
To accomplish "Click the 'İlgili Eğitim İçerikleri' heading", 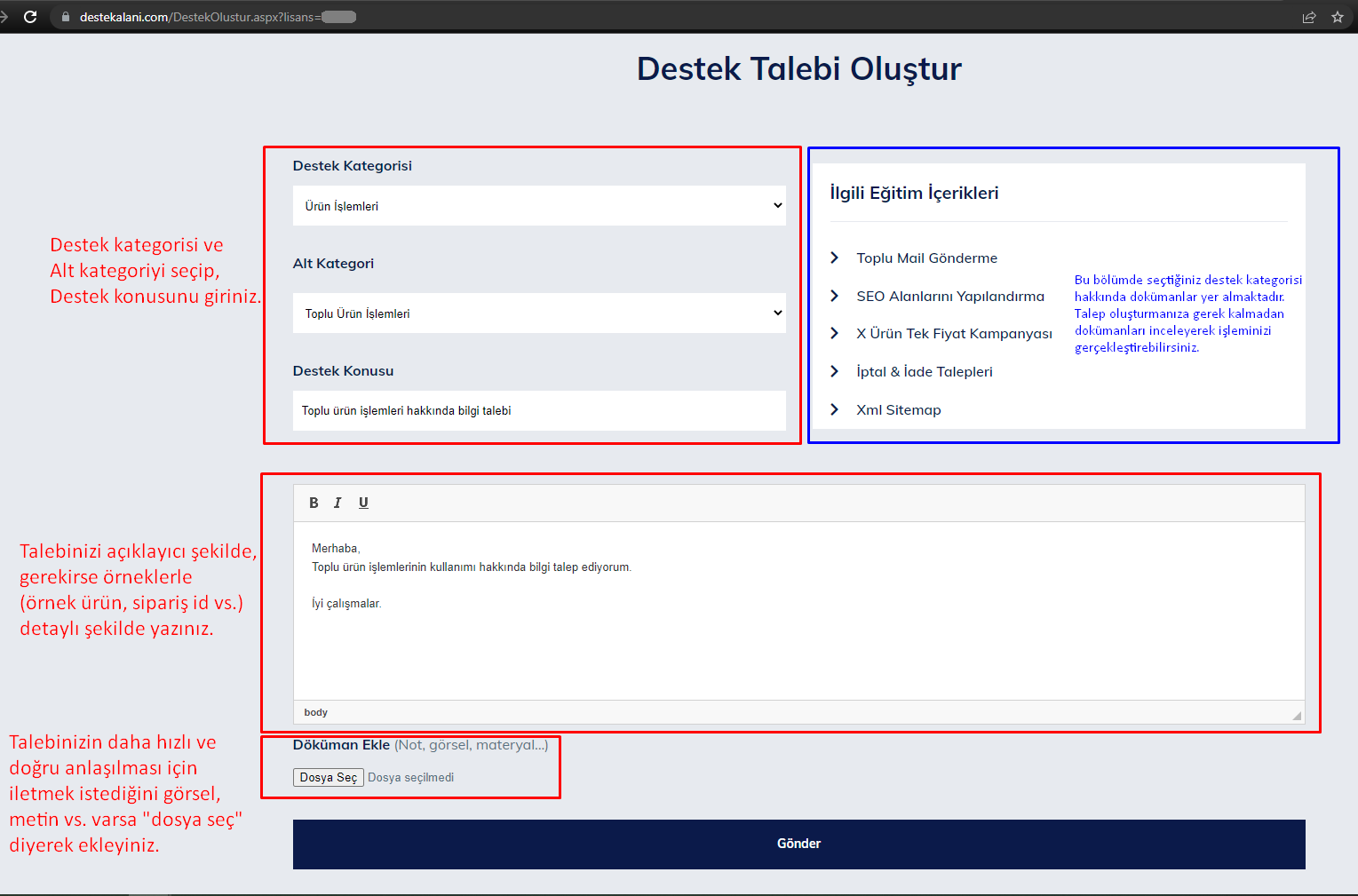I will (x=914, y=193).
